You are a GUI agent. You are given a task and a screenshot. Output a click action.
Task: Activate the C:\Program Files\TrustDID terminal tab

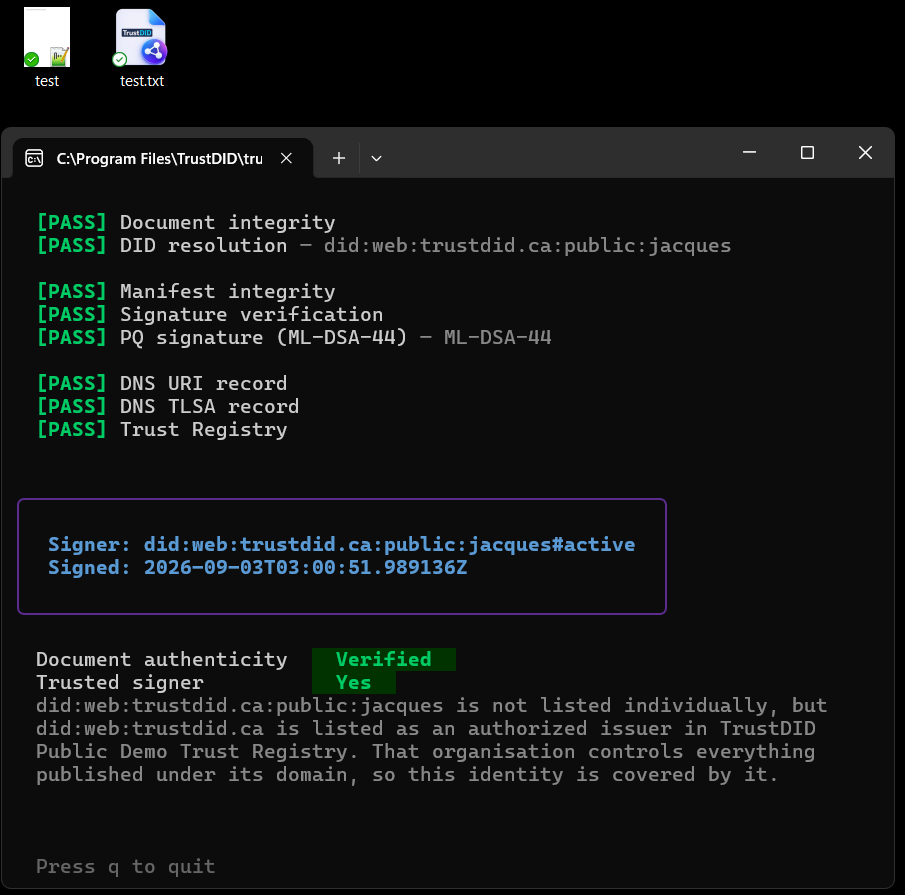(163, 158)
